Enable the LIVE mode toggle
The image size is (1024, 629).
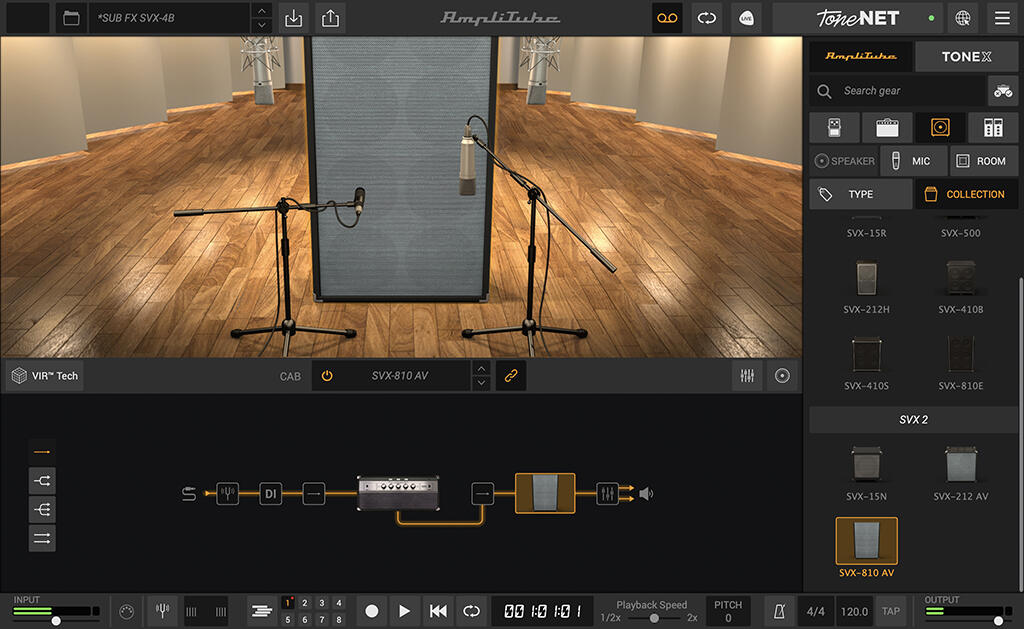coord(746,18)
